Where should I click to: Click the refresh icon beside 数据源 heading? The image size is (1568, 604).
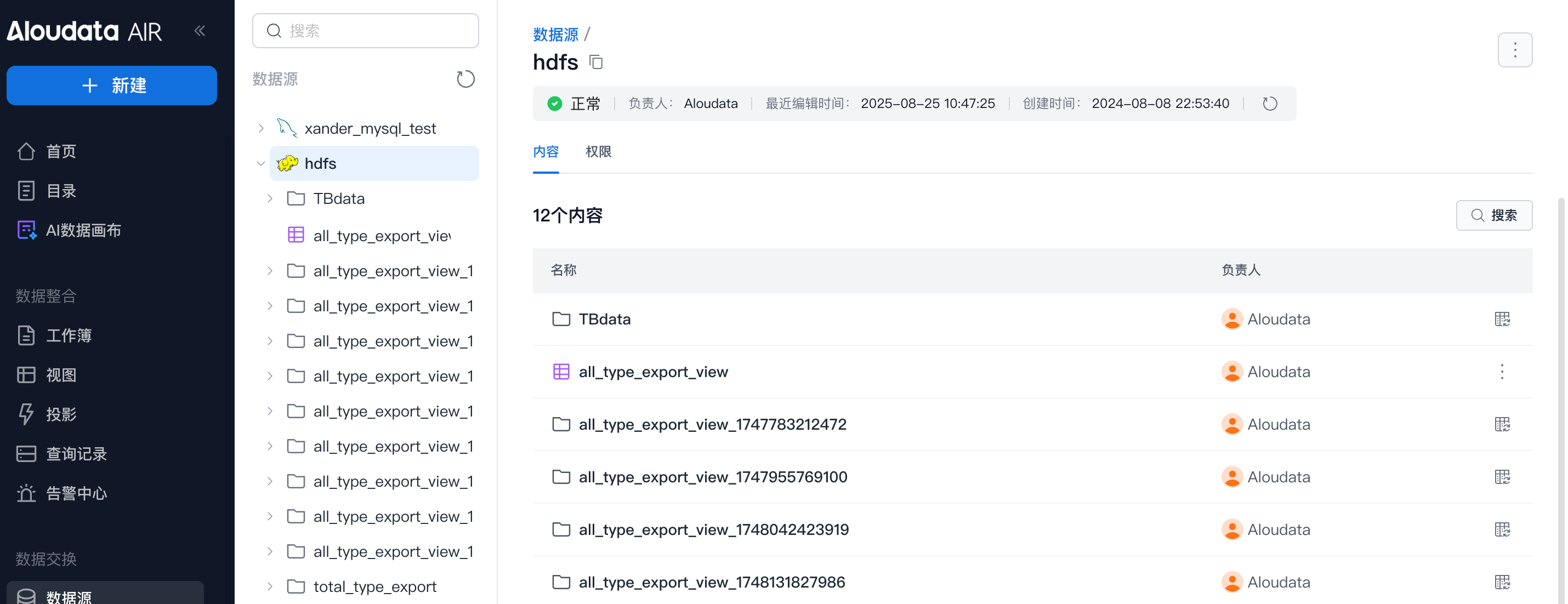coord(465,79)
